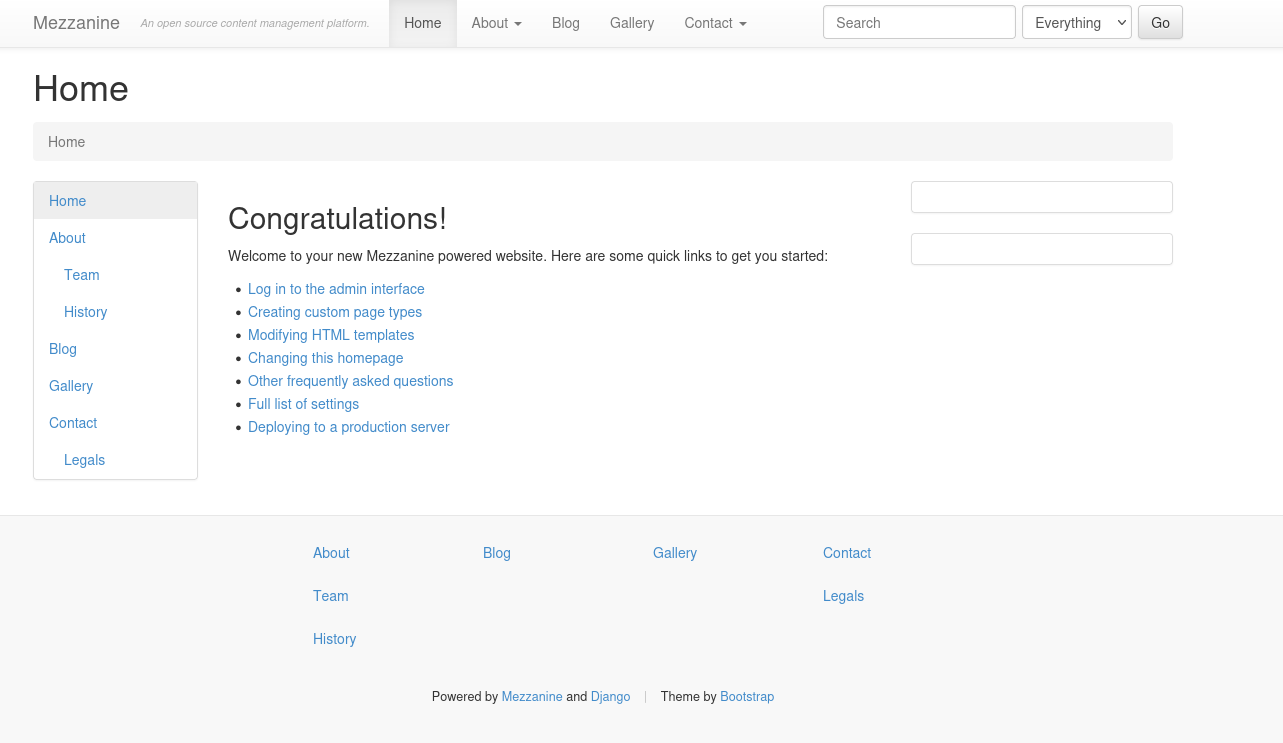Click the Mezzanine brand logo link
The height and width of the screenshot is (743, 1283).
coord(76,23)
